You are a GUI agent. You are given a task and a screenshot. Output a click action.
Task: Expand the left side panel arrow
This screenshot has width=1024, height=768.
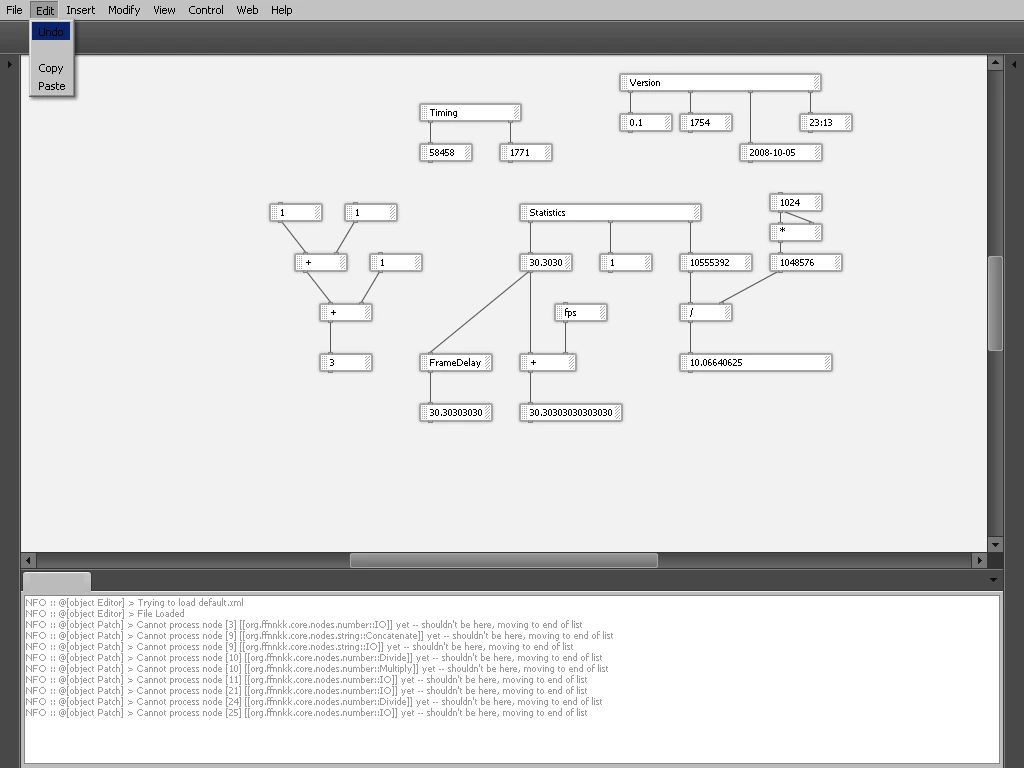coord(9,64)
